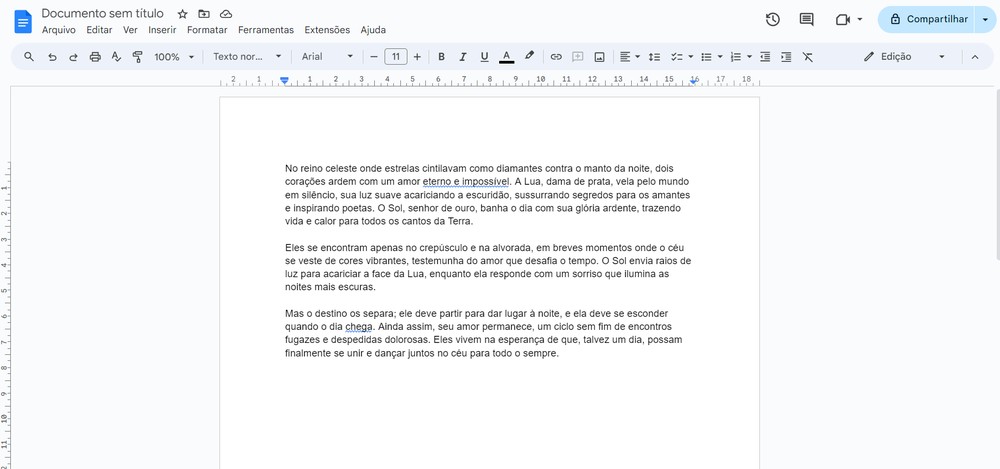Place cursor in 'Eles se encontram' paragraph
Image resolution: width=1000 pixels, height=469 pixels.
488,267
